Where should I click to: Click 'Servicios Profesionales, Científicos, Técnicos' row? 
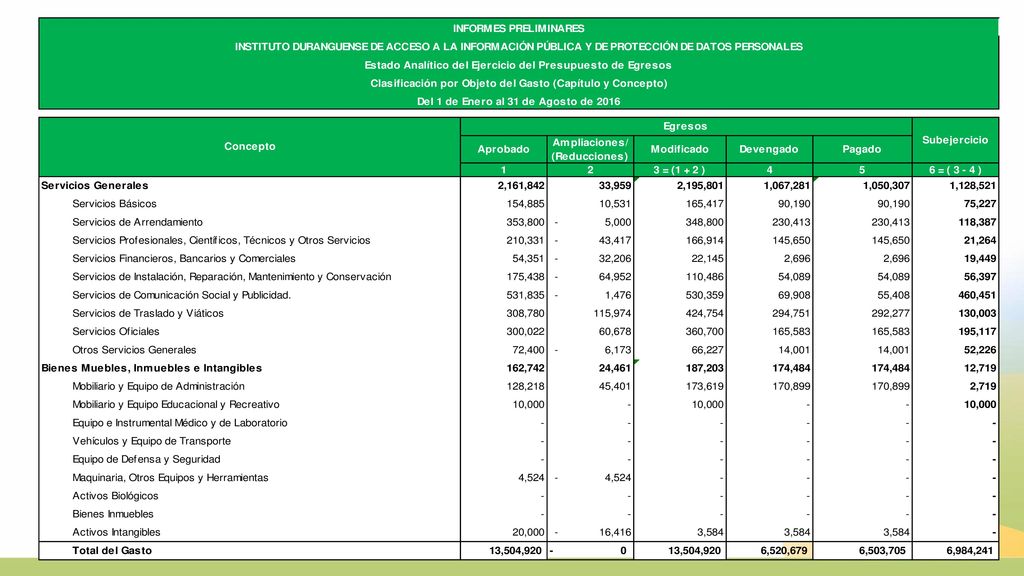click(x=221, y=240)
